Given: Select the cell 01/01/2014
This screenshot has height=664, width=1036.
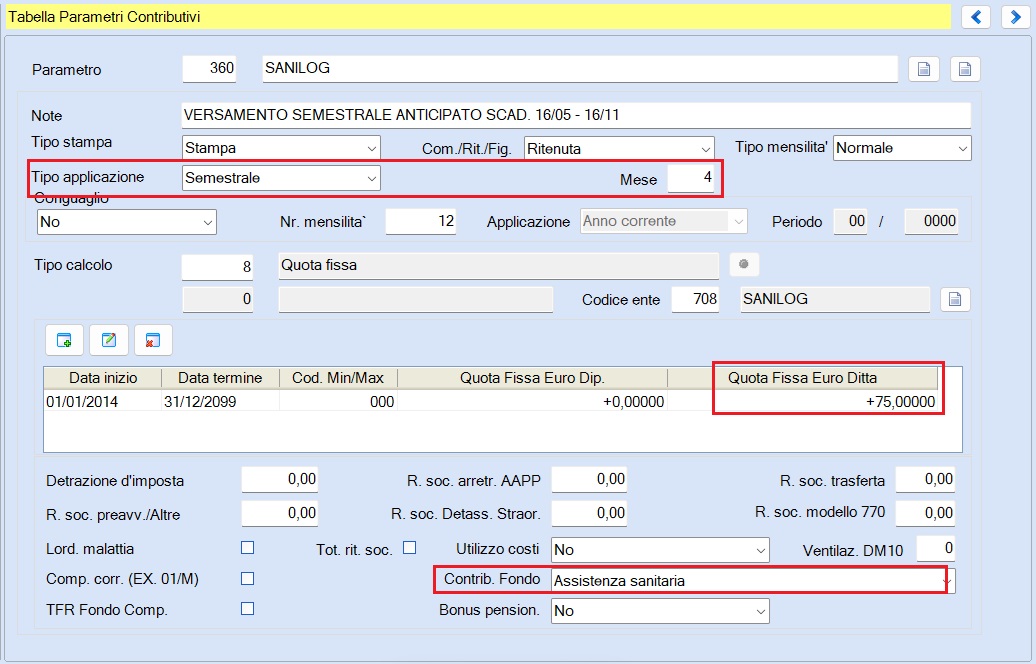Looking at the screenshot, I should tap(103, 402).
